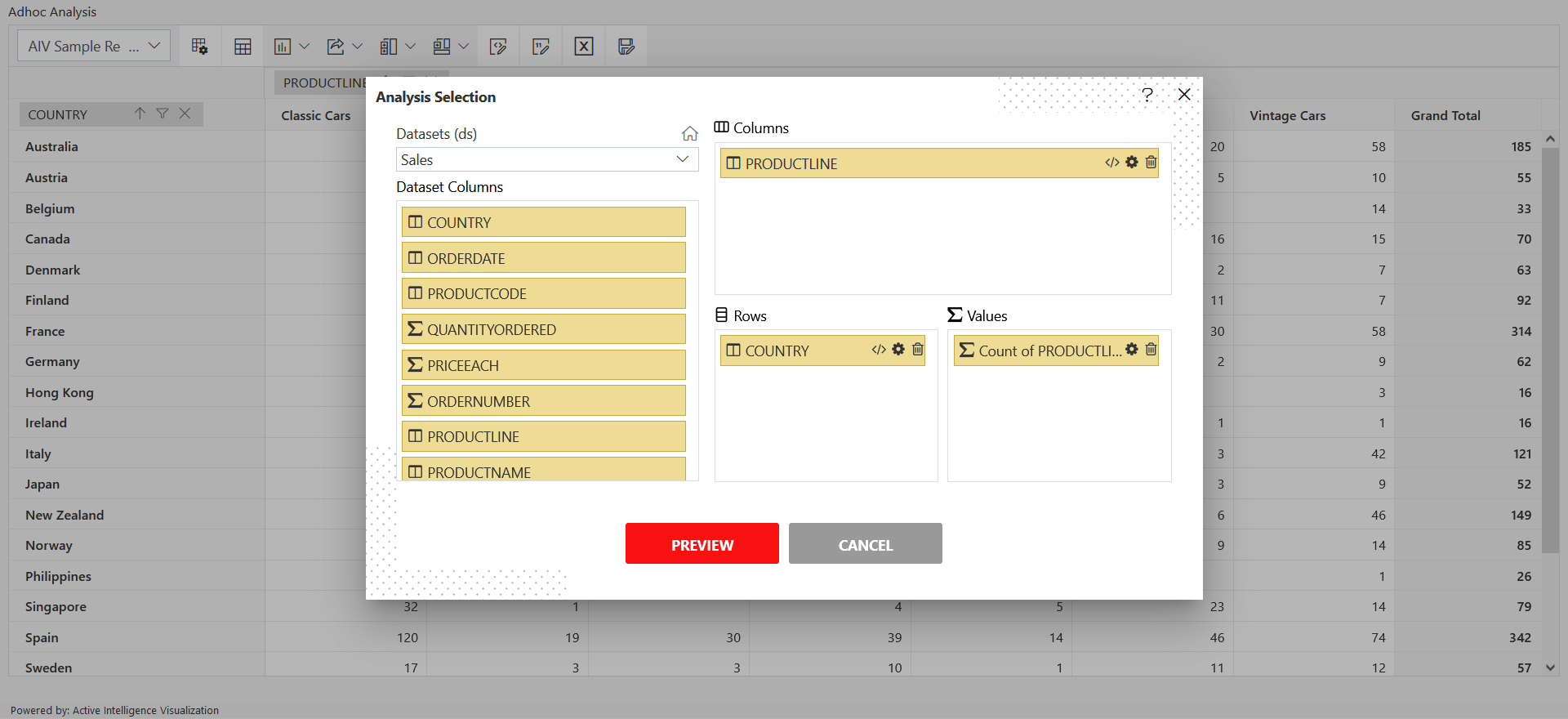Select ORDERDATE in Dataset Columns list
The width and height of the screenshot is (1568, 719).
pos(544,258)
